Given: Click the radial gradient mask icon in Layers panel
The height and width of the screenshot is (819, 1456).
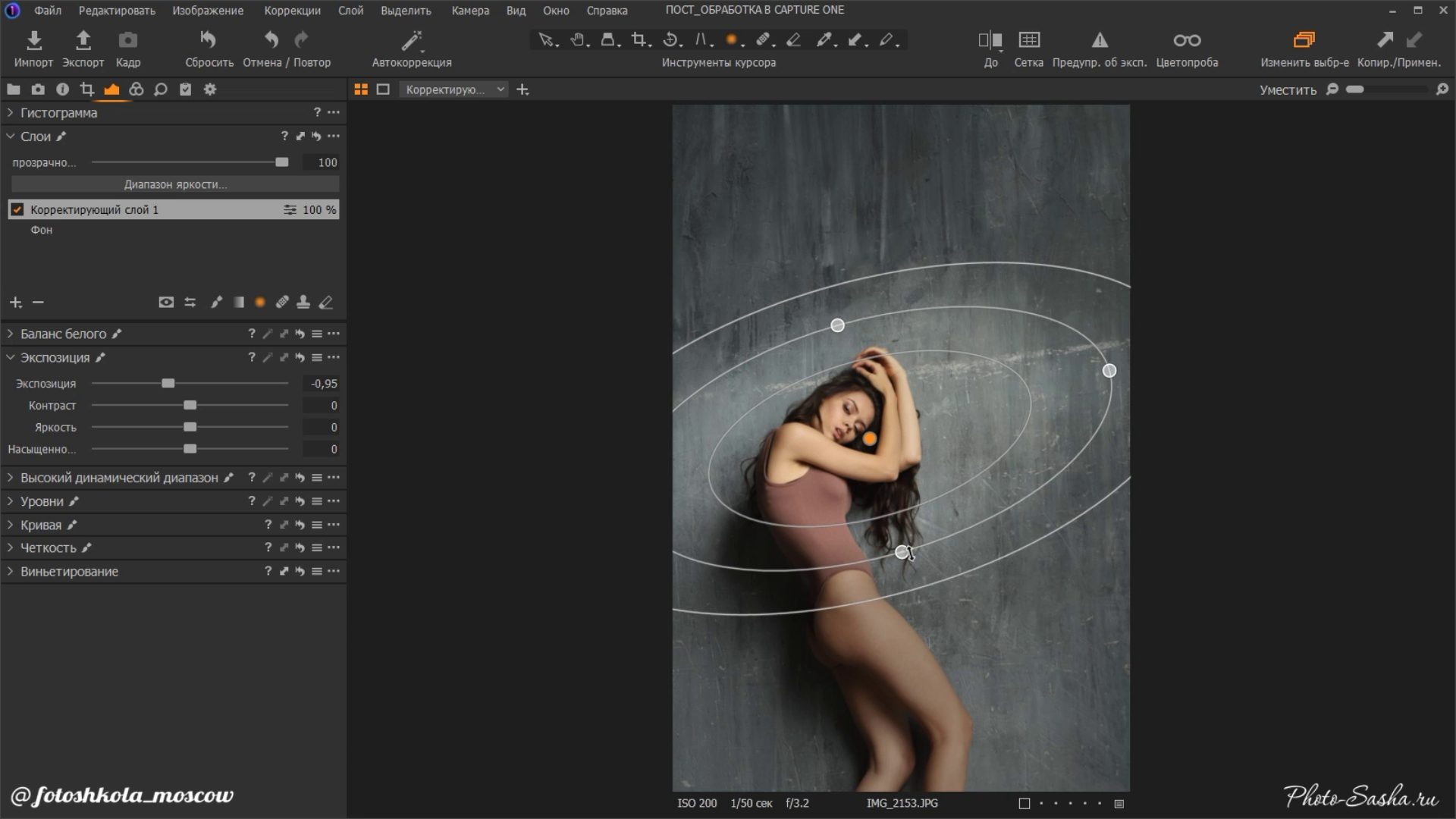Looking at the screenshot, I should 260,303.
